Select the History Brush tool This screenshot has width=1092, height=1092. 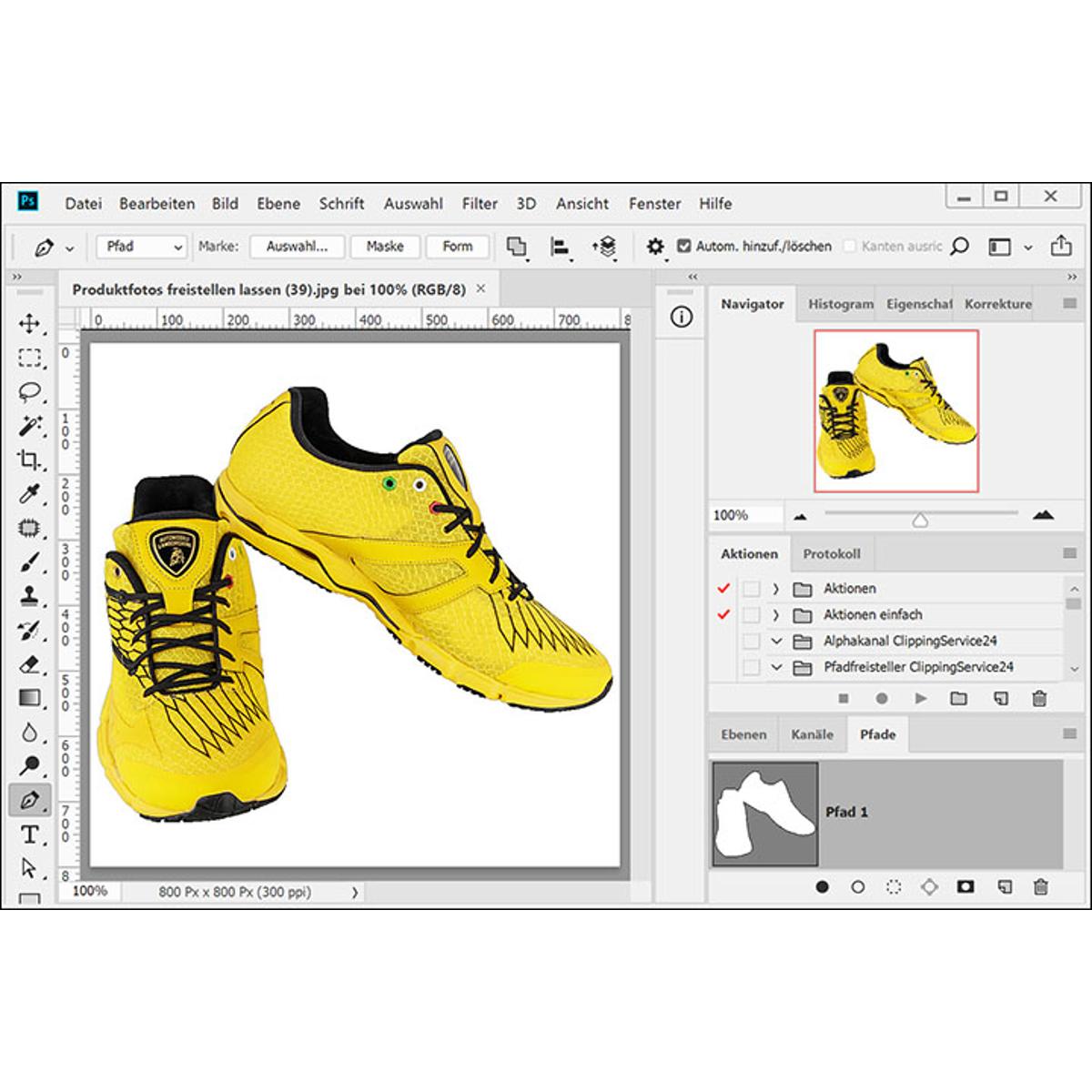(x=29, y=630)
